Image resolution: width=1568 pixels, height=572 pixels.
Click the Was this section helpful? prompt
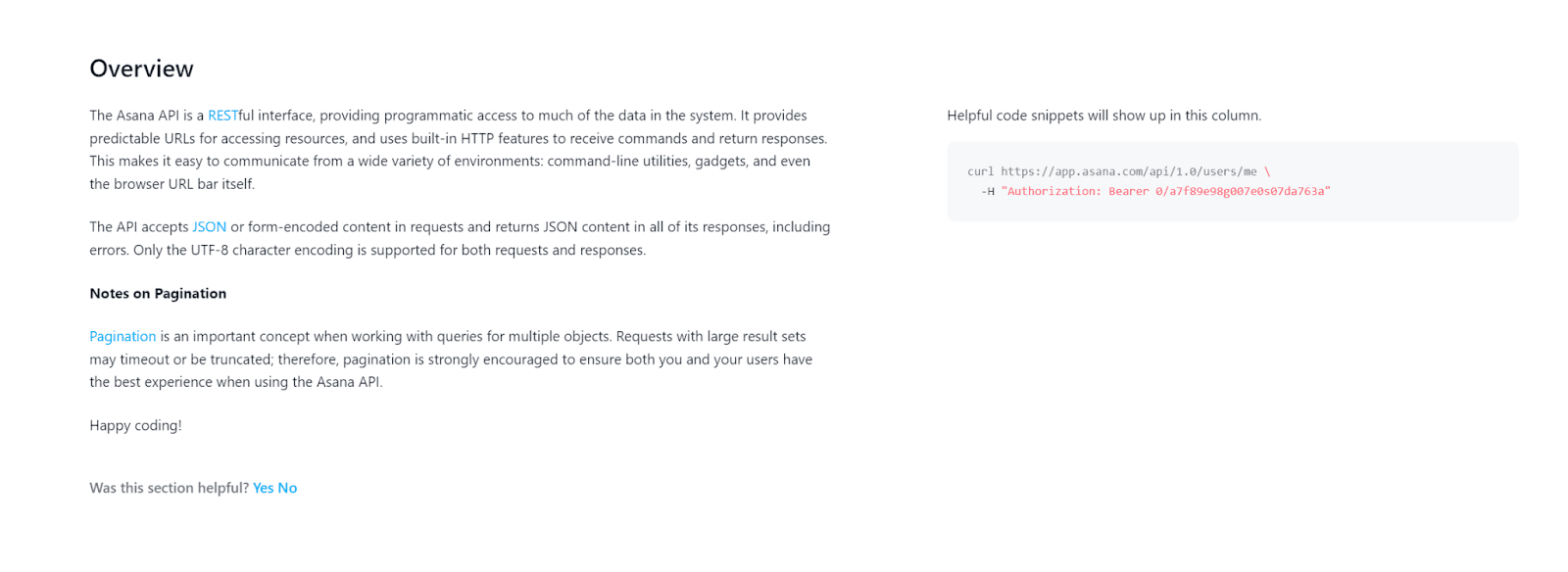(x=169, y=488)
